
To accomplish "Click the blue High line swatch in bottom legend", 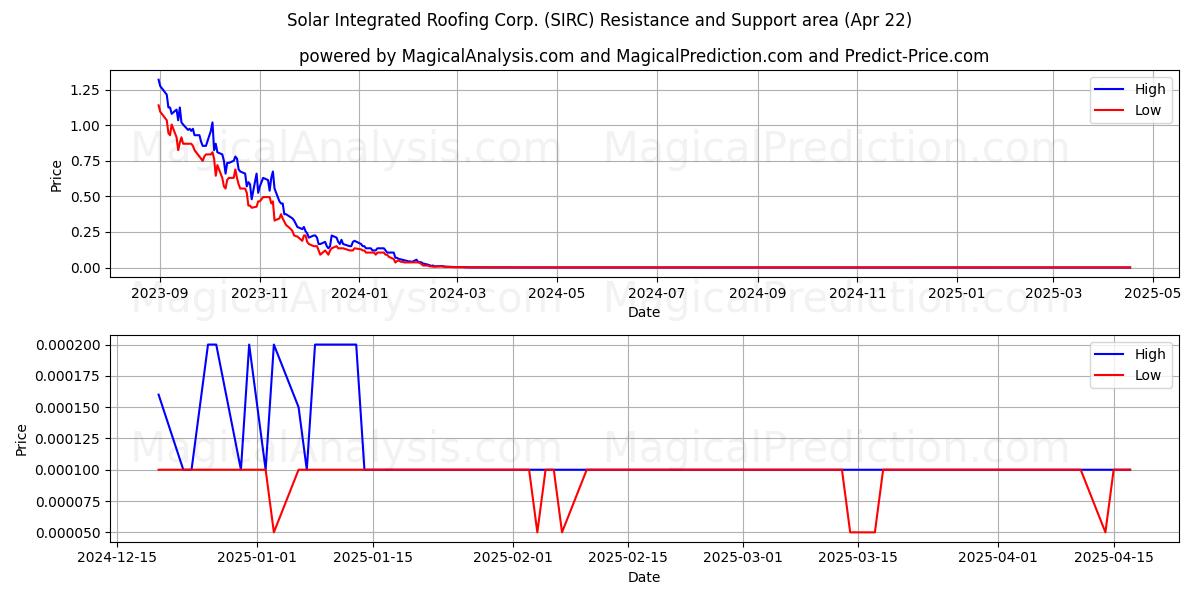I will click(1111, 355).
